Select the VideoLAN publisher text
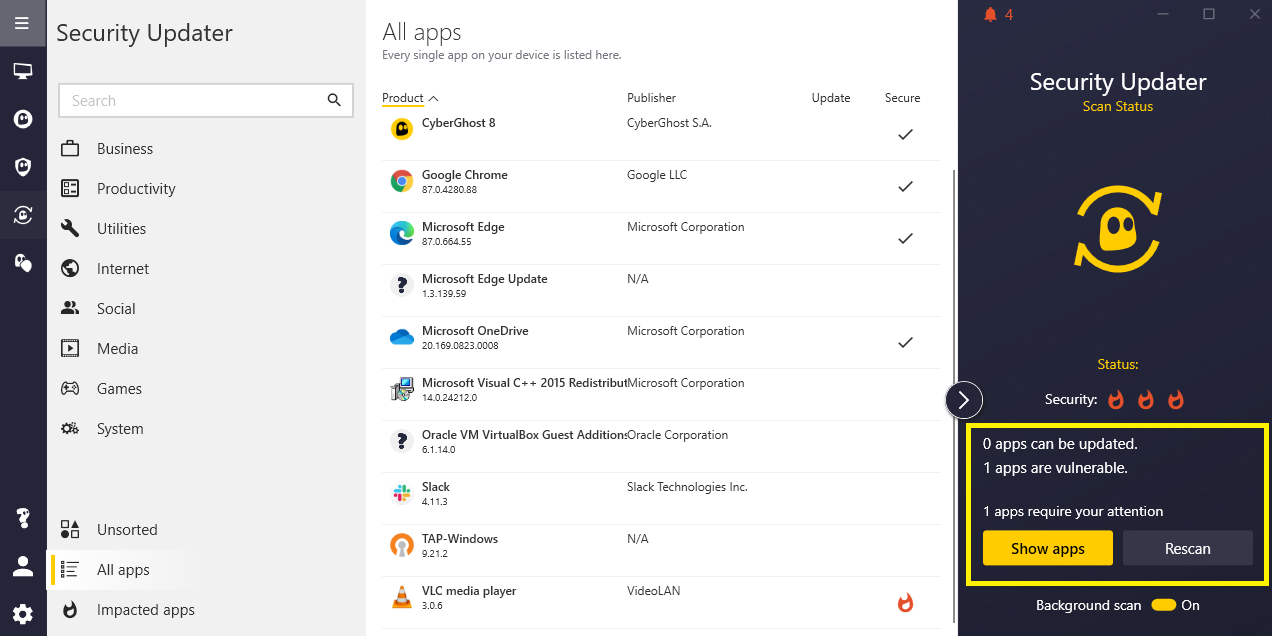 click(x=653, y=591)
